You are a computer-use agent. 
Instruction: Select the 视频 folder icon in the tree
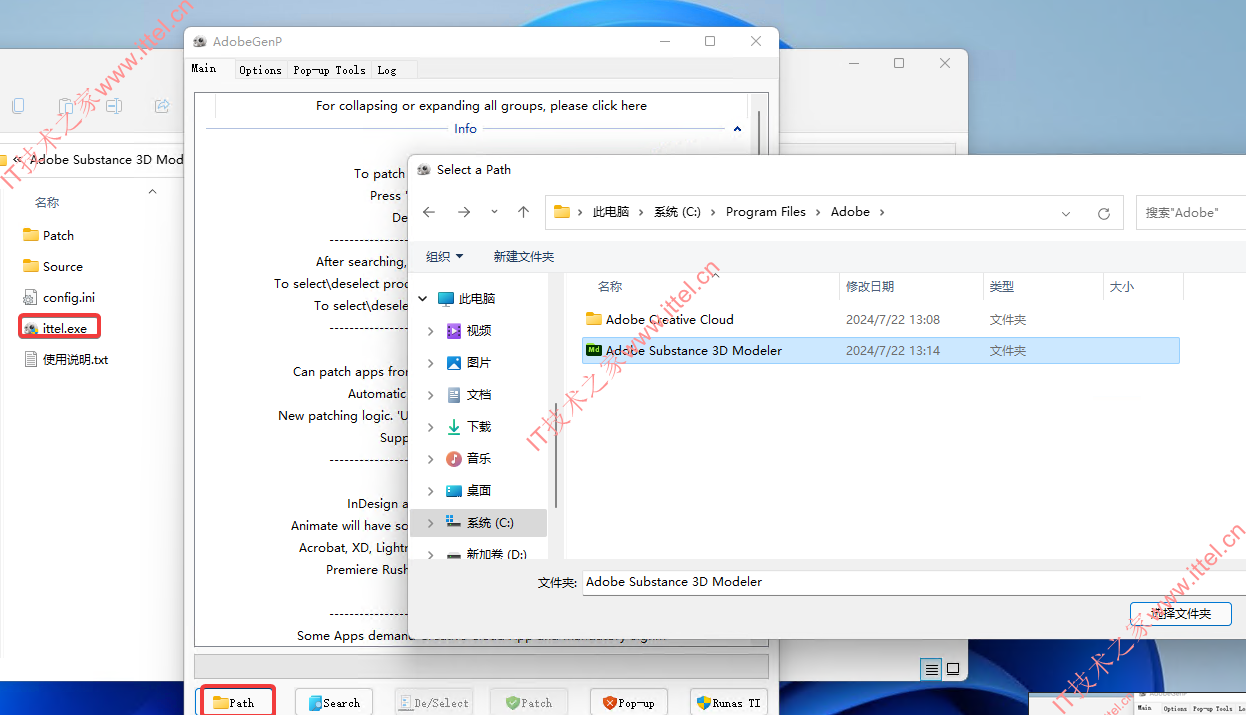(x=454, y=330)
